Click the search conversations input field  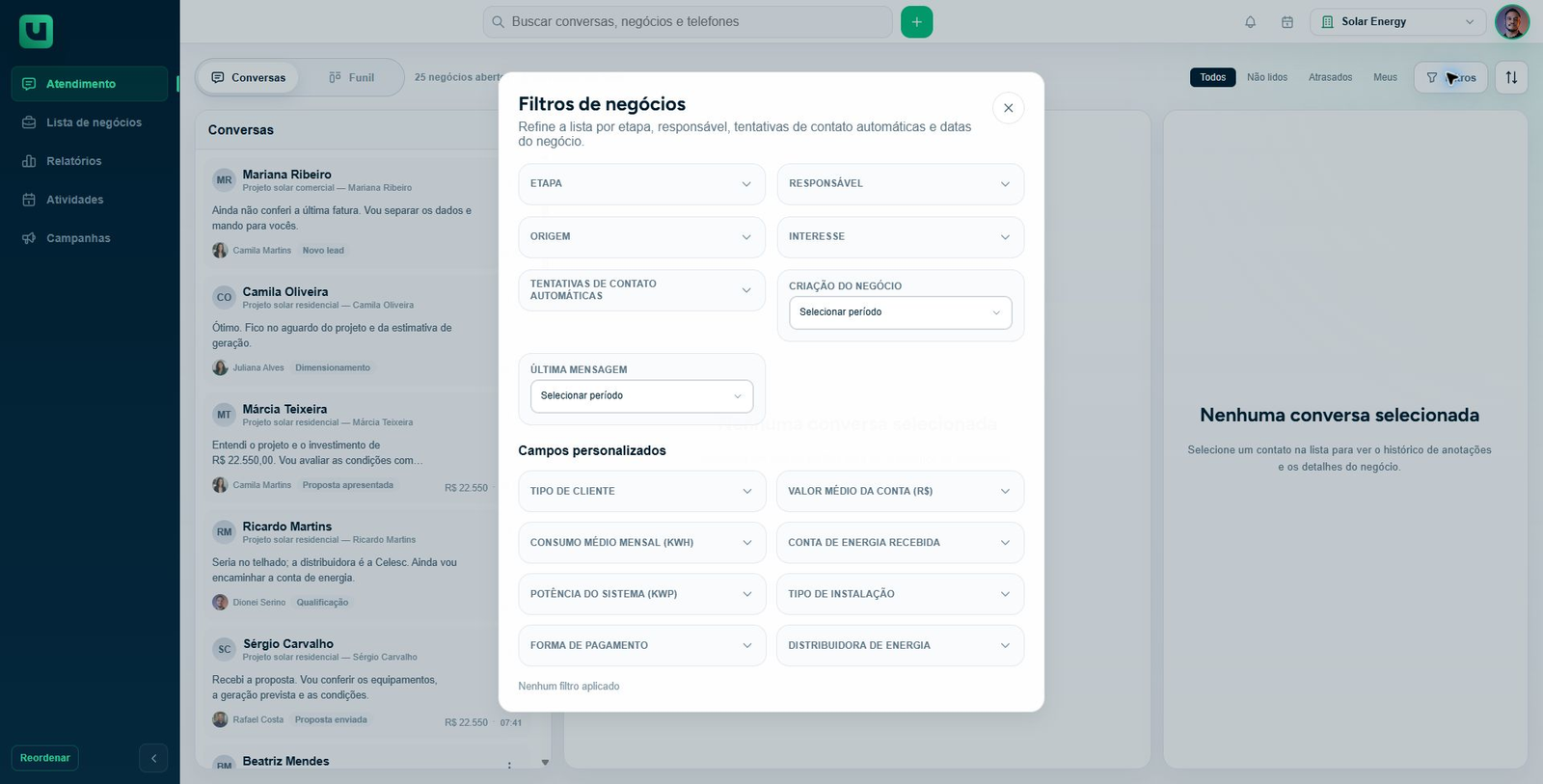click(x=688, y=21)
